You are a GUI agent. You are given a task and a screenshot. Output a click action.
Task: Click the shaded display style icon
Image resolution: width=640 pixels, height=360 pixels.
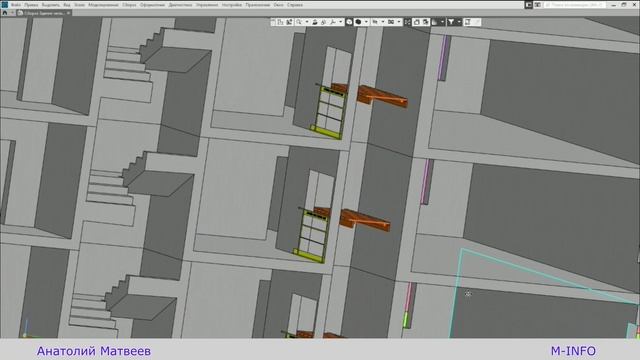coord(358,22)
